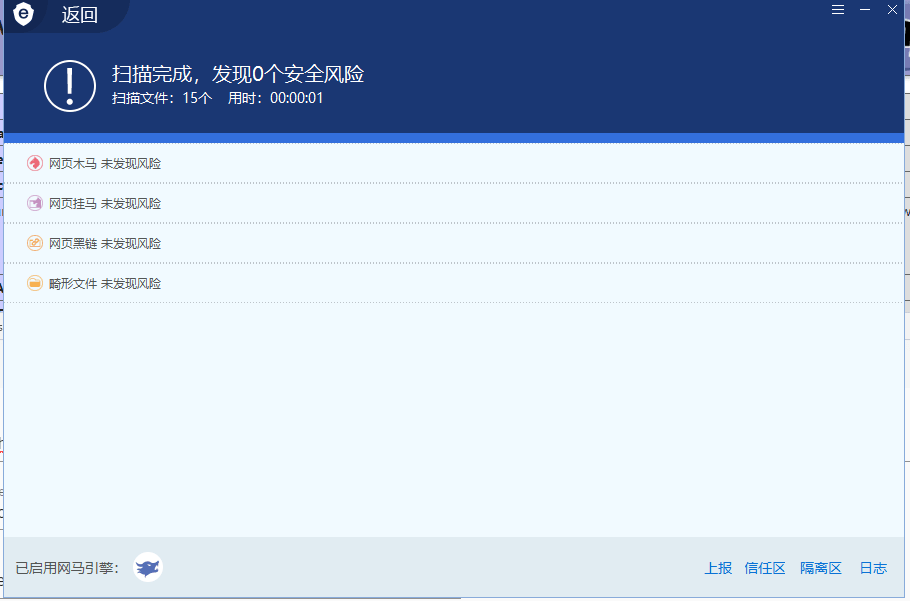The width and height of the screenshot is (910, 601).
Task: Click the shield logo icon
Action: (x=23, y=15)
